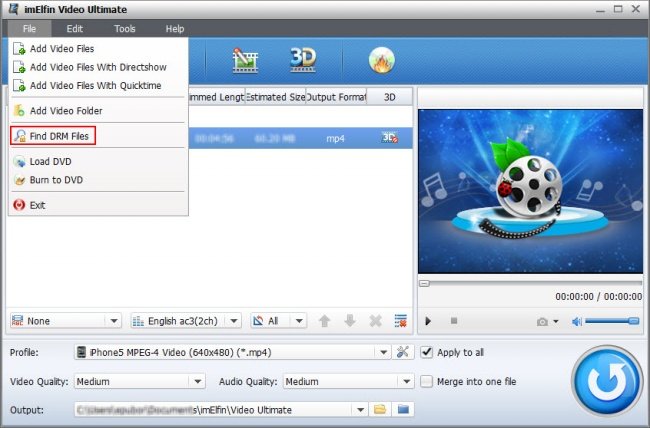Choose Add Video Files With Directshow
This screenshot has width=650, height=428.
(98, 67)
